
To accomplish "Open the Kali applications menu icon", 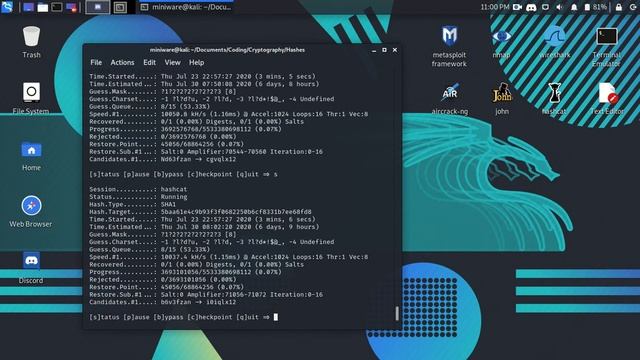I will pyautogui.click(x=7, y=7).
